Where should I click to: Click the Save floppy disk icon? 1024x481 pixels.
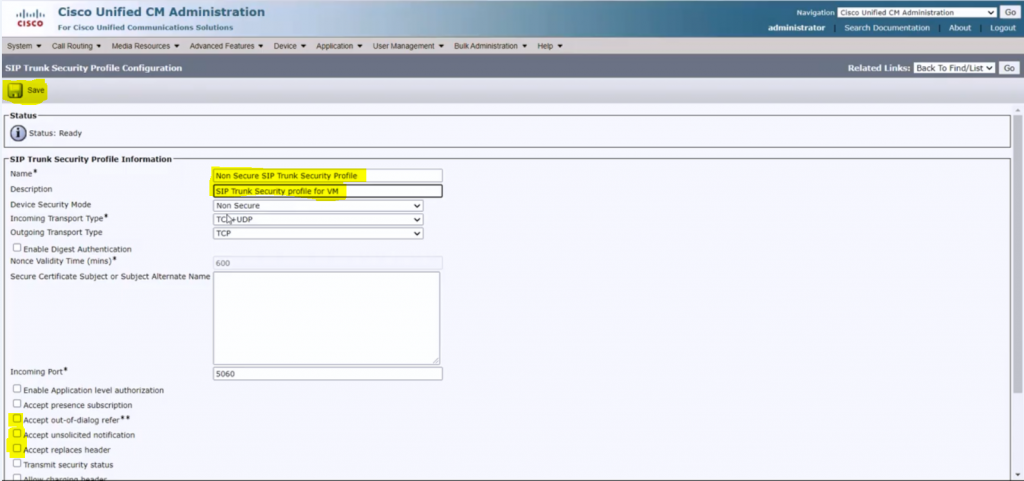pos(15,91)
